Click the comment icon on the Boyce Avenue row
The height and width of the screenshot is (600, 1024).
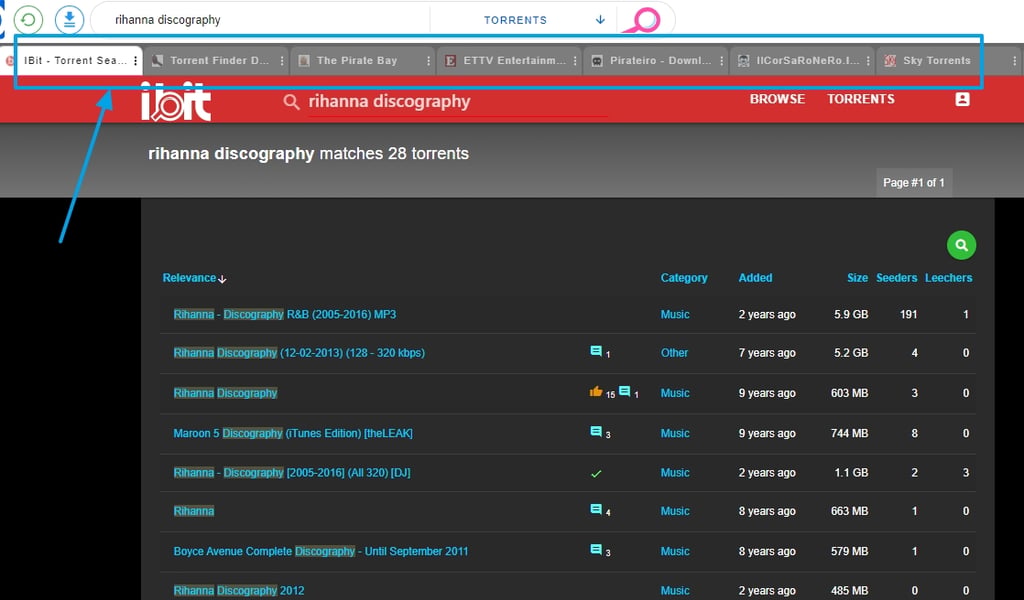pos(596,550)
